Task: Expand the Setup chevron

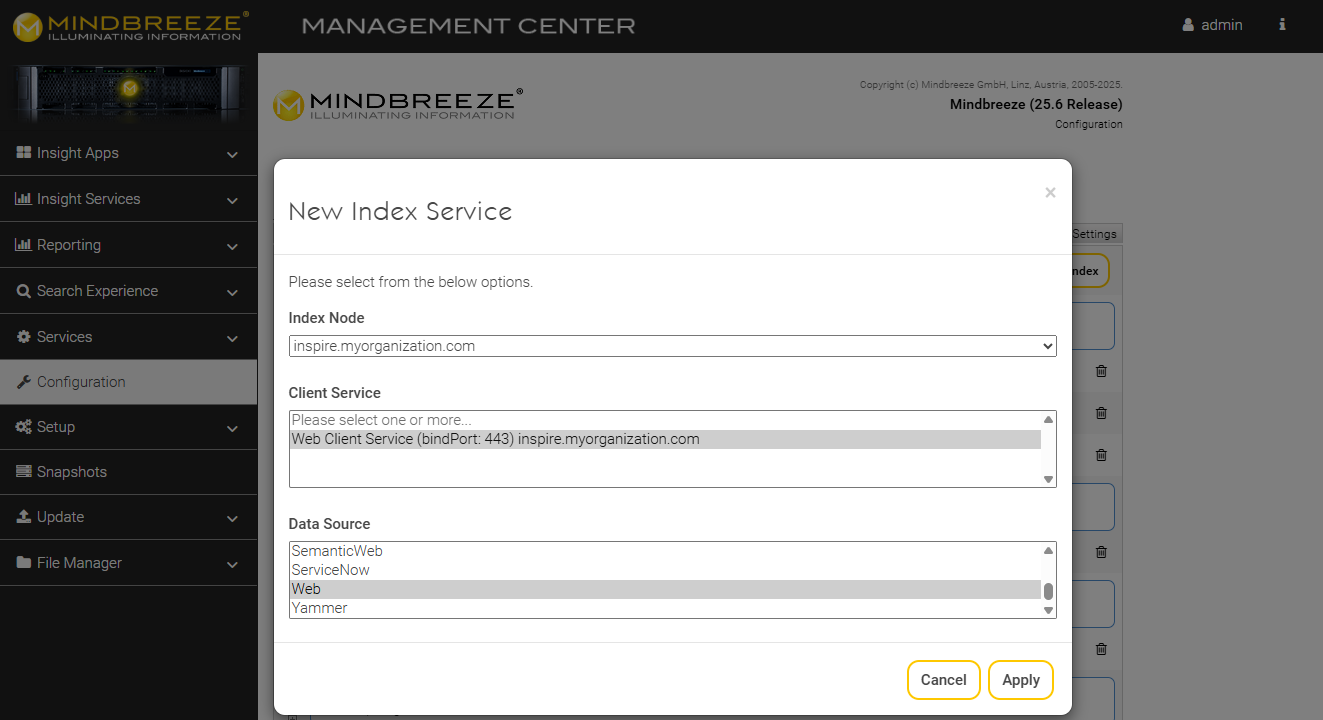Action: [232, 428]
